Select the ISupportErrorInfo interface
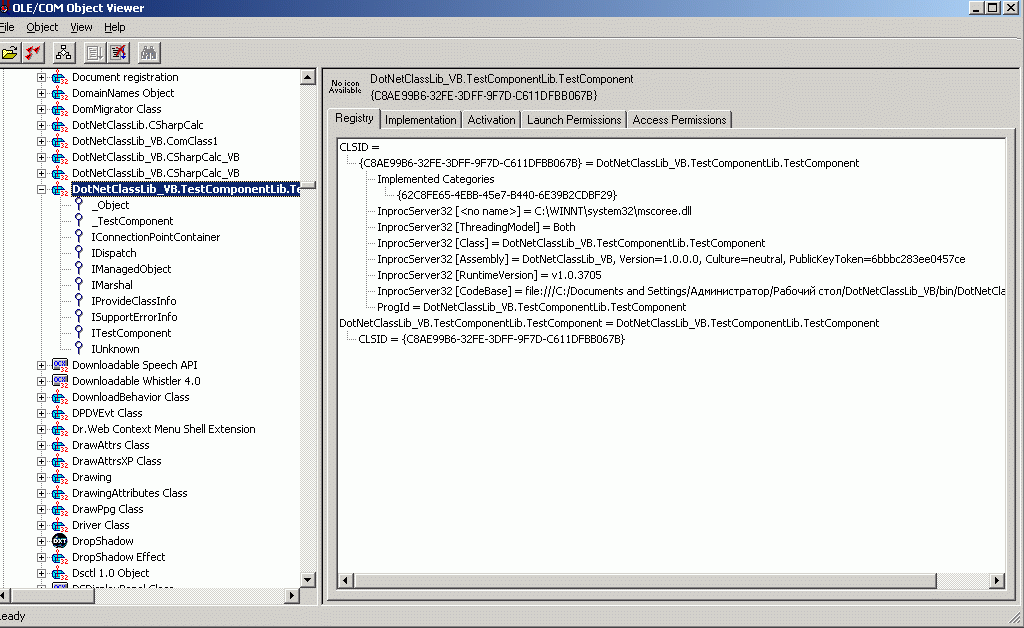The image size is (1024, 628). coord(135,317)
